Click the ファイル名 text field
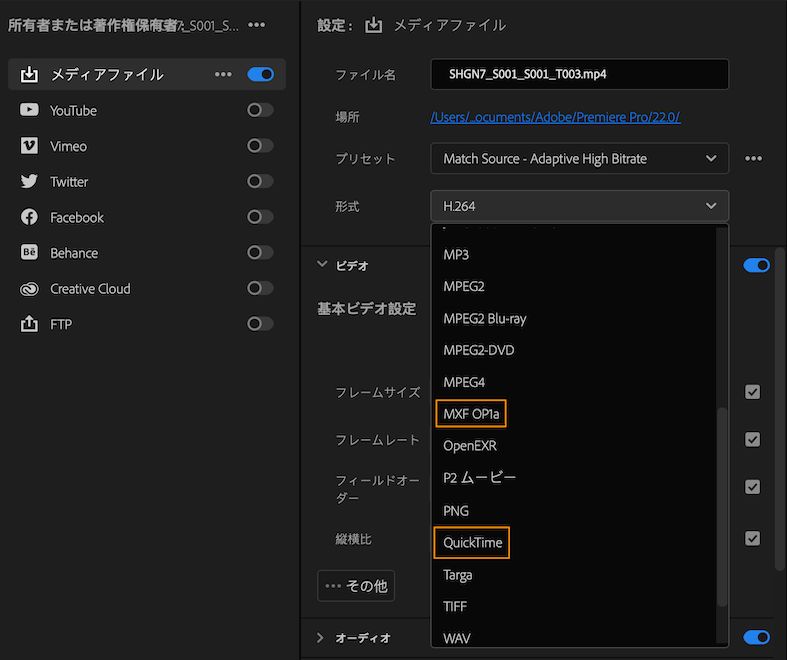 (x=579, y=75)
